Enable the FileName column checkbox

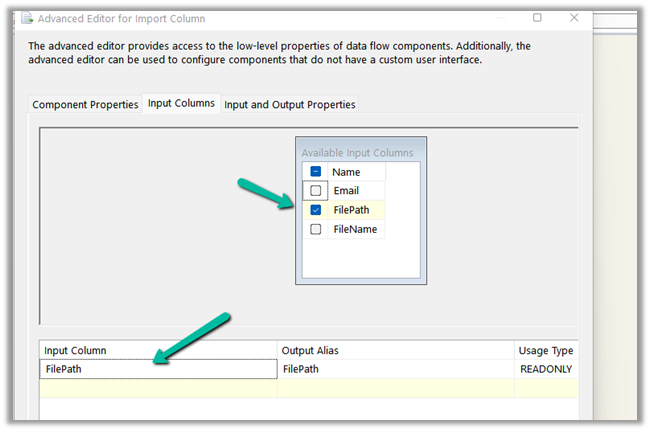tap(316, 229)
